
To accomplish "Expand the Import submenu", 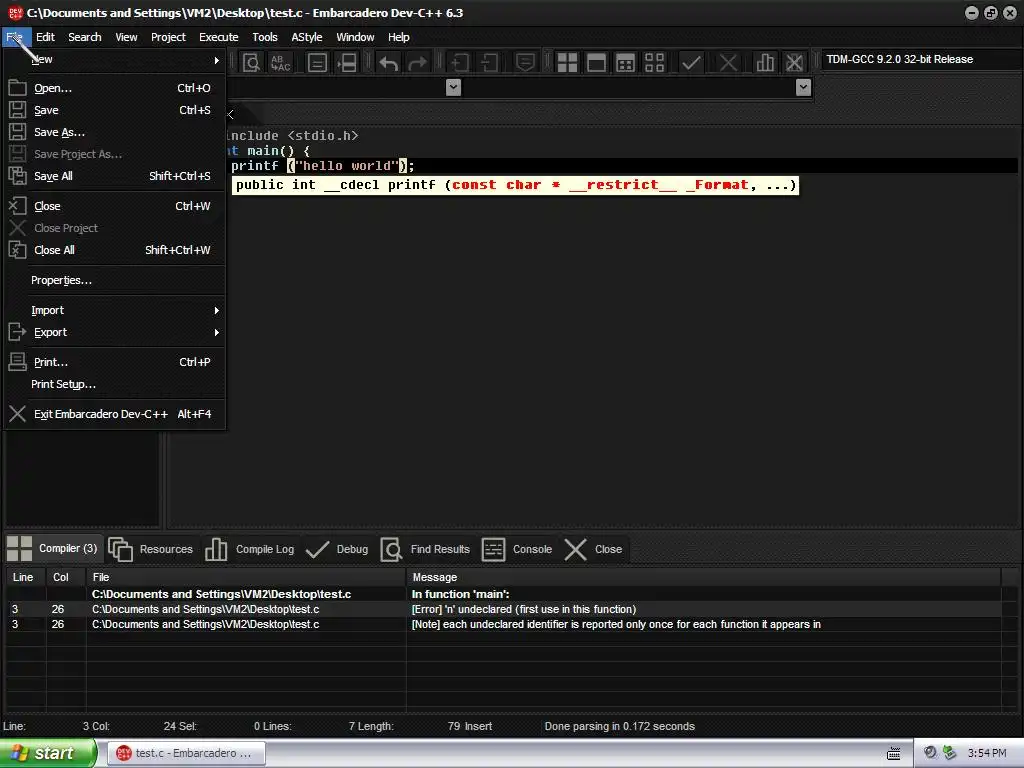I will coord(115,310).
